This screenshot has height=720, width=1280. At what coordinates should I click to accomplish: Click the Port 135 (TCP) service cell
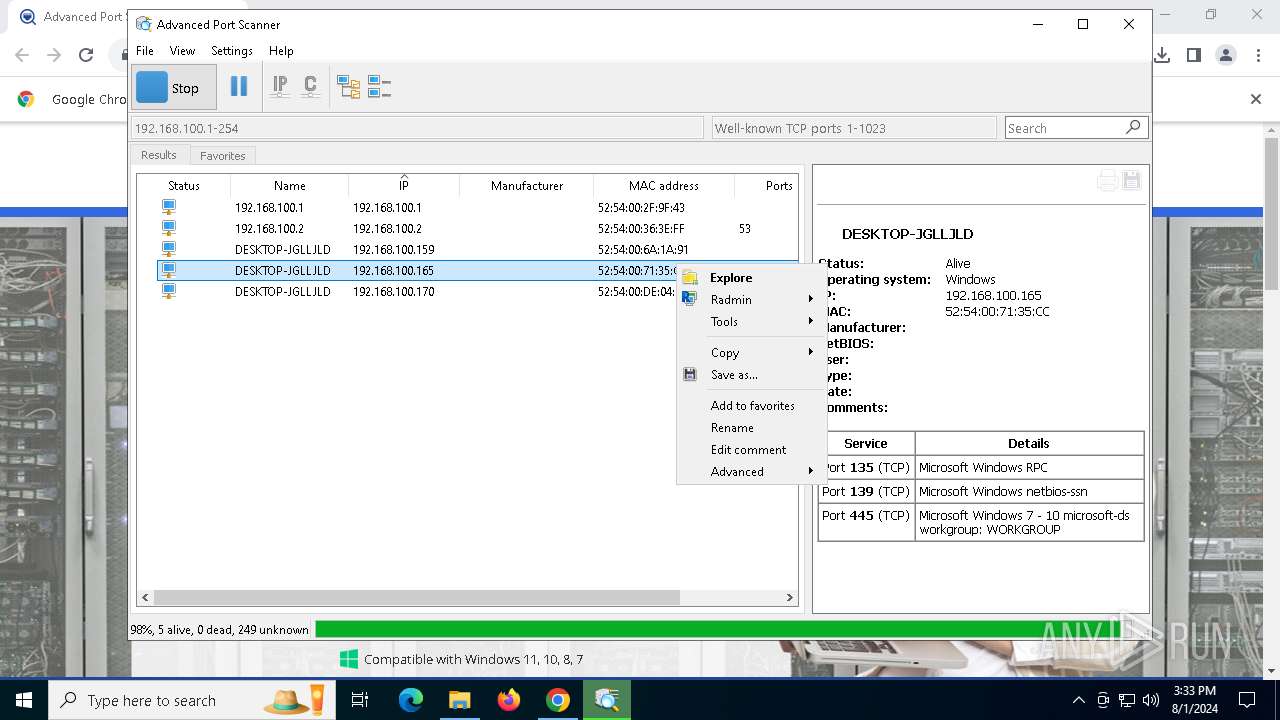(x=866, y=467)
